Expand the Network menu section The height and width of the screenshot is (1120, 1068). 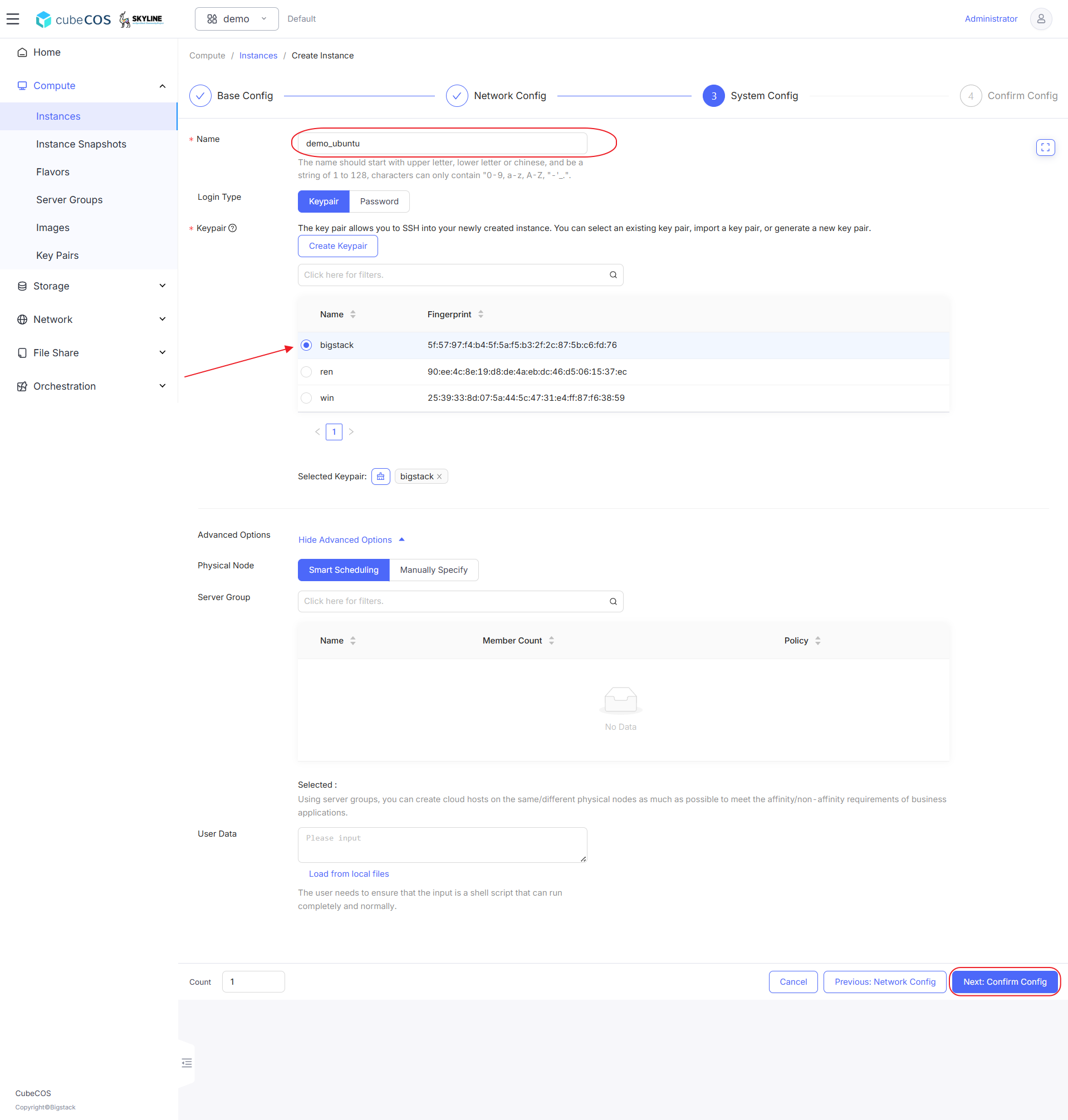162,320
